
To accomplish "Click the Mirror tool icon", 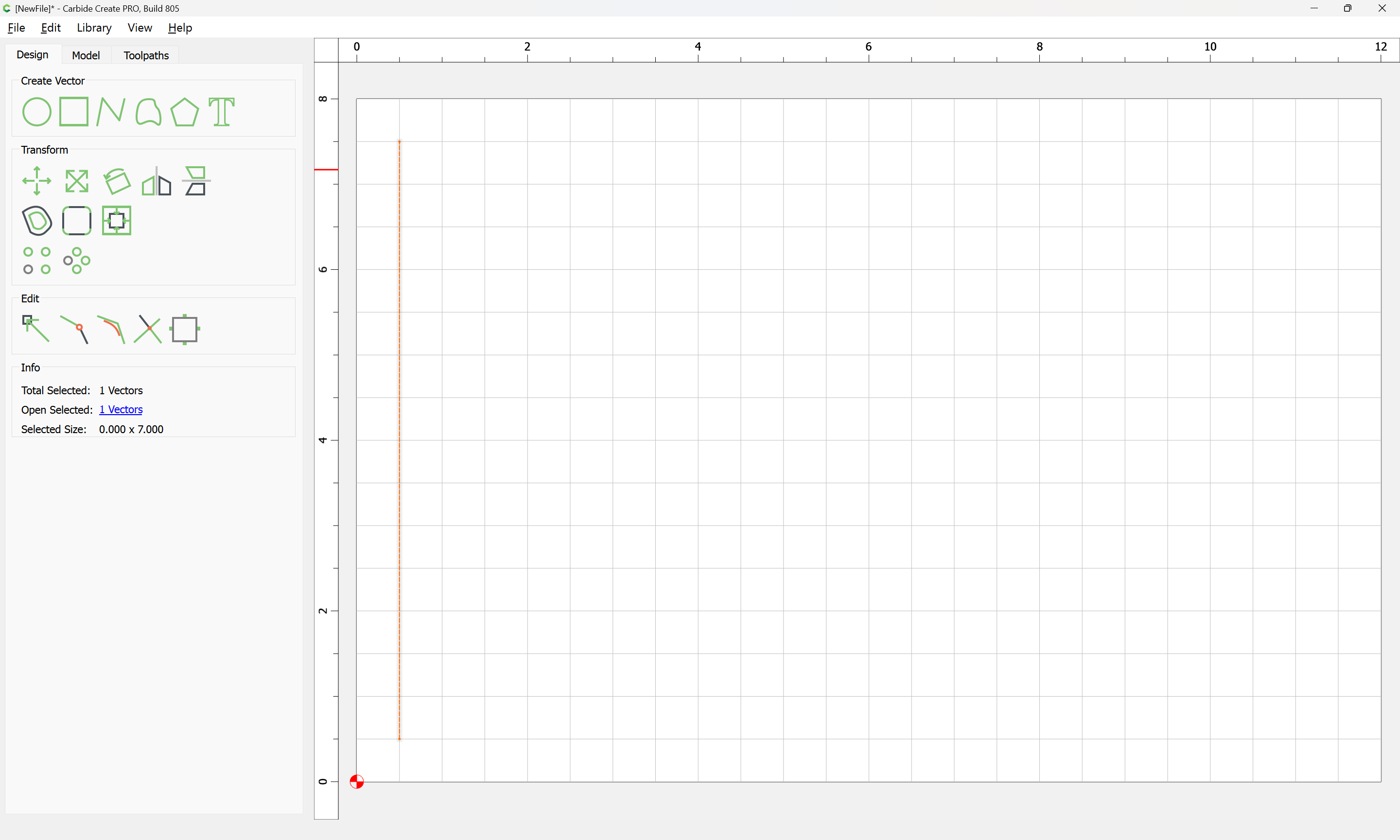I will coord(157,181).
